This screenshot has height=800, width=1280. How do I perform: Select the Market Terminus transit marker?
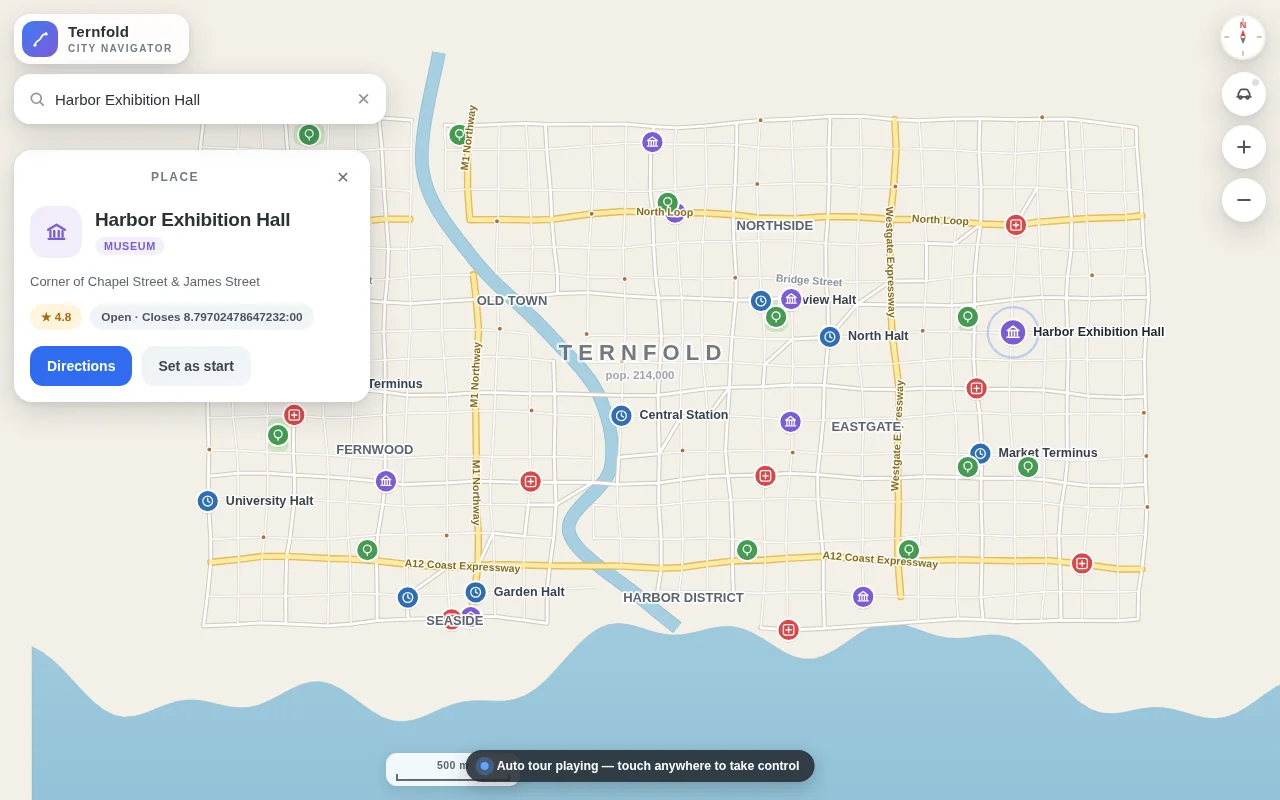pyautogui.click(x=980, y=453)
